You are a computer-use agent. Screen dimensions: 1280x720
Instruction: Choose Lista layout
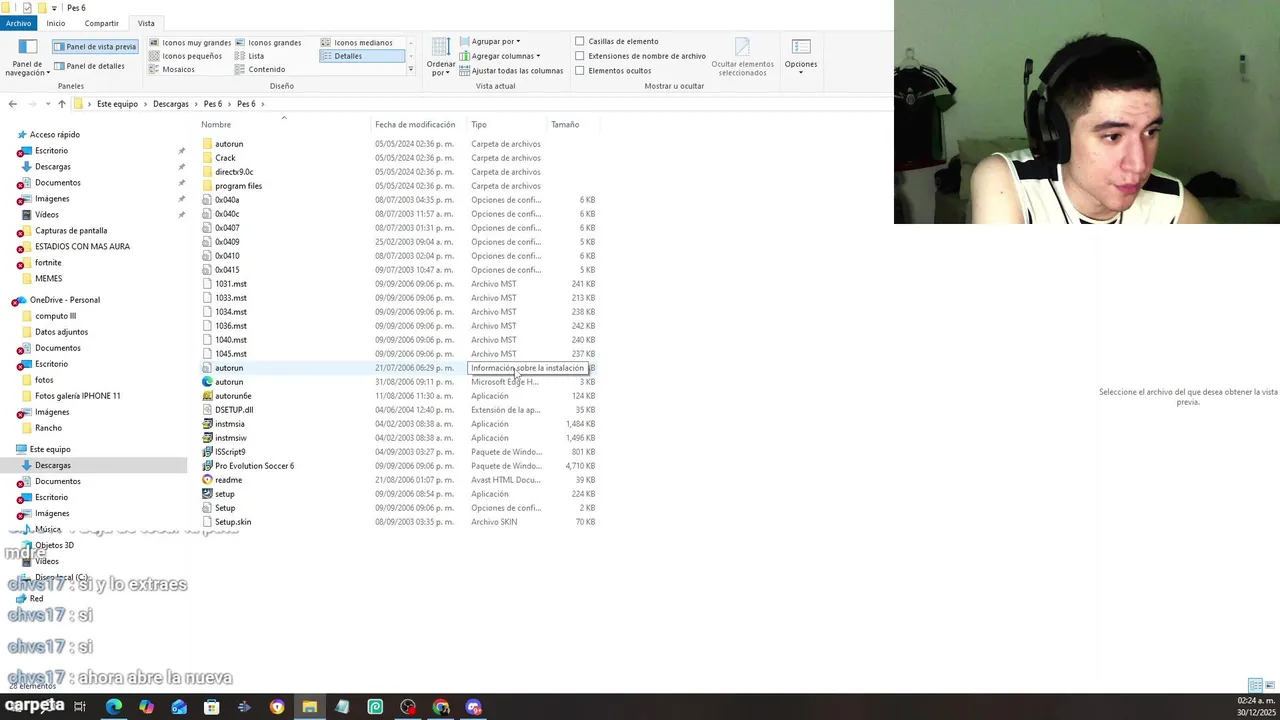[x=250, y=56]
